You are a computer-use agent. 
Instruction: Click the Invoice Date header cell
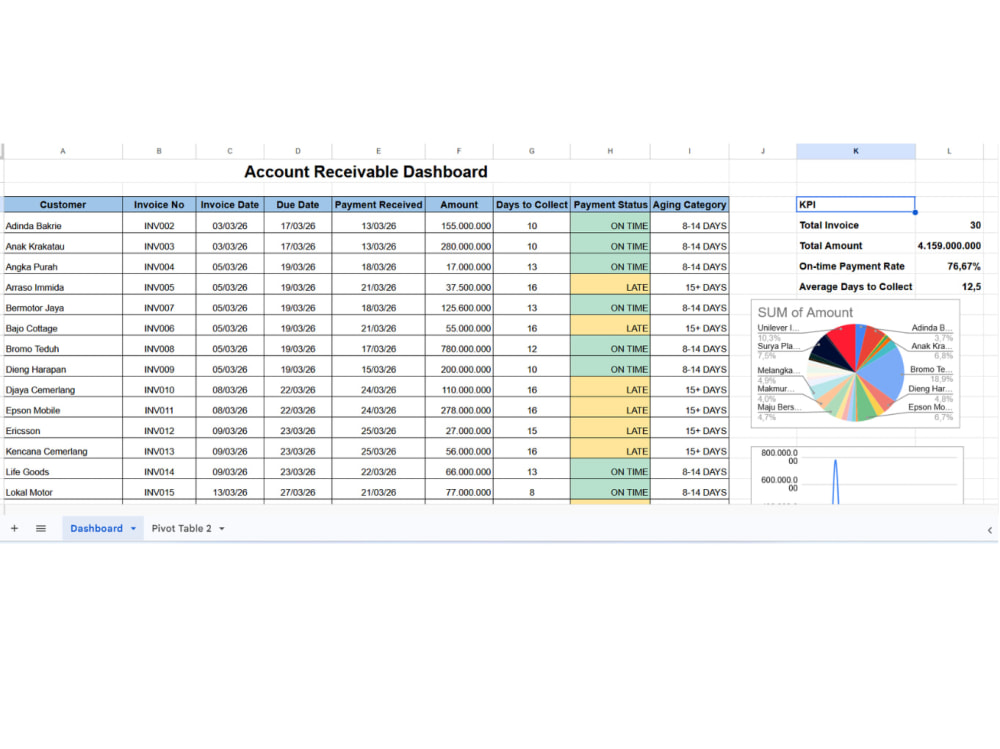point(230,205)
